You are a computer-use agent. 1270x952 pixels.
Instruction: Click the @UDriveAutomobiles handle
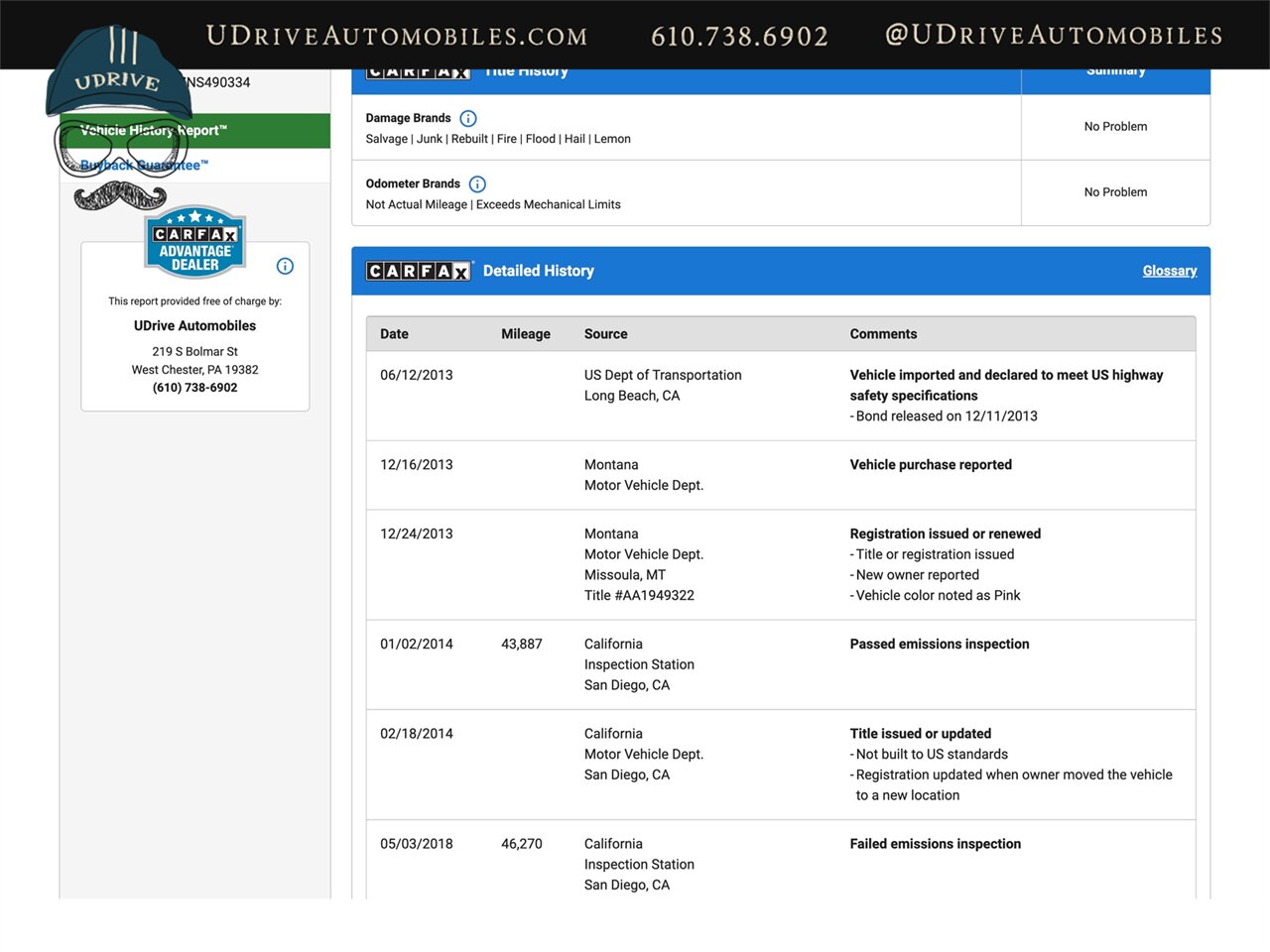(x=1054, y=35)
